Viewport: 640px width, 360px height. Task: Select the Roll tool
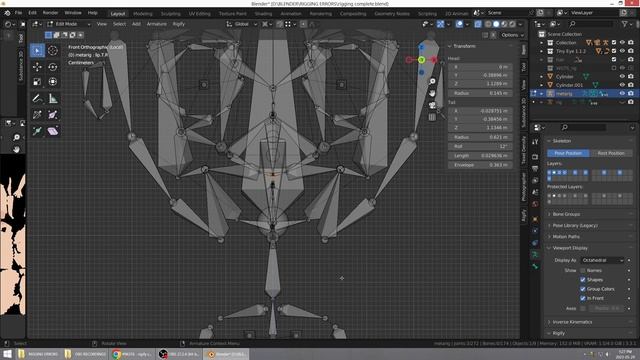click(x=37, y=115)
